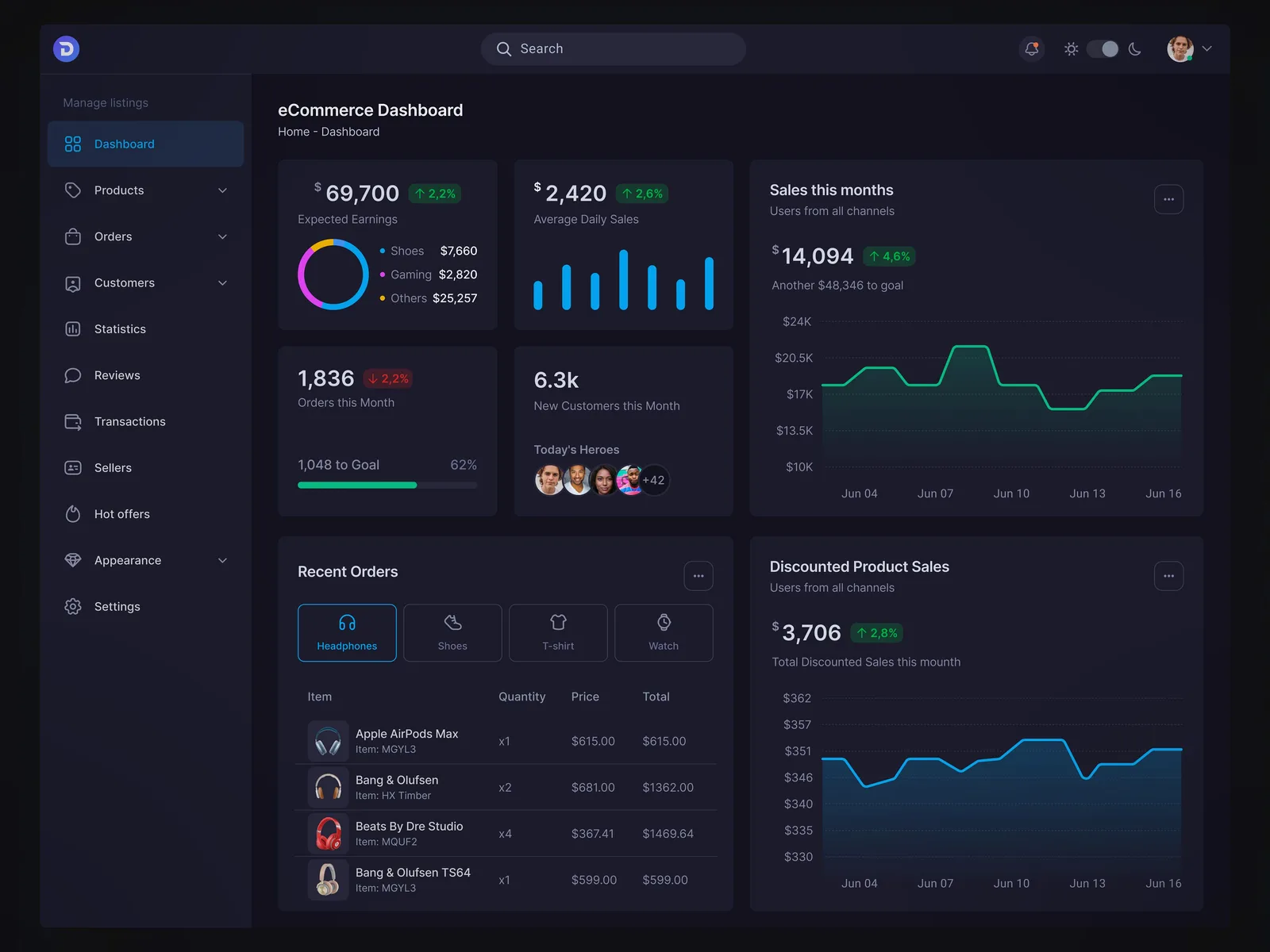Click the app logo in header
The height and width of the screenshot is (952, 1270).
[66, 49]
